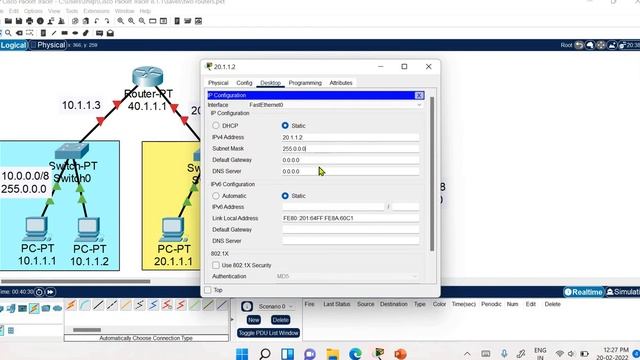Click the IP Configuration vertical scrollbar
Viewport: 640px width, 360px height.
coord(432,173)
